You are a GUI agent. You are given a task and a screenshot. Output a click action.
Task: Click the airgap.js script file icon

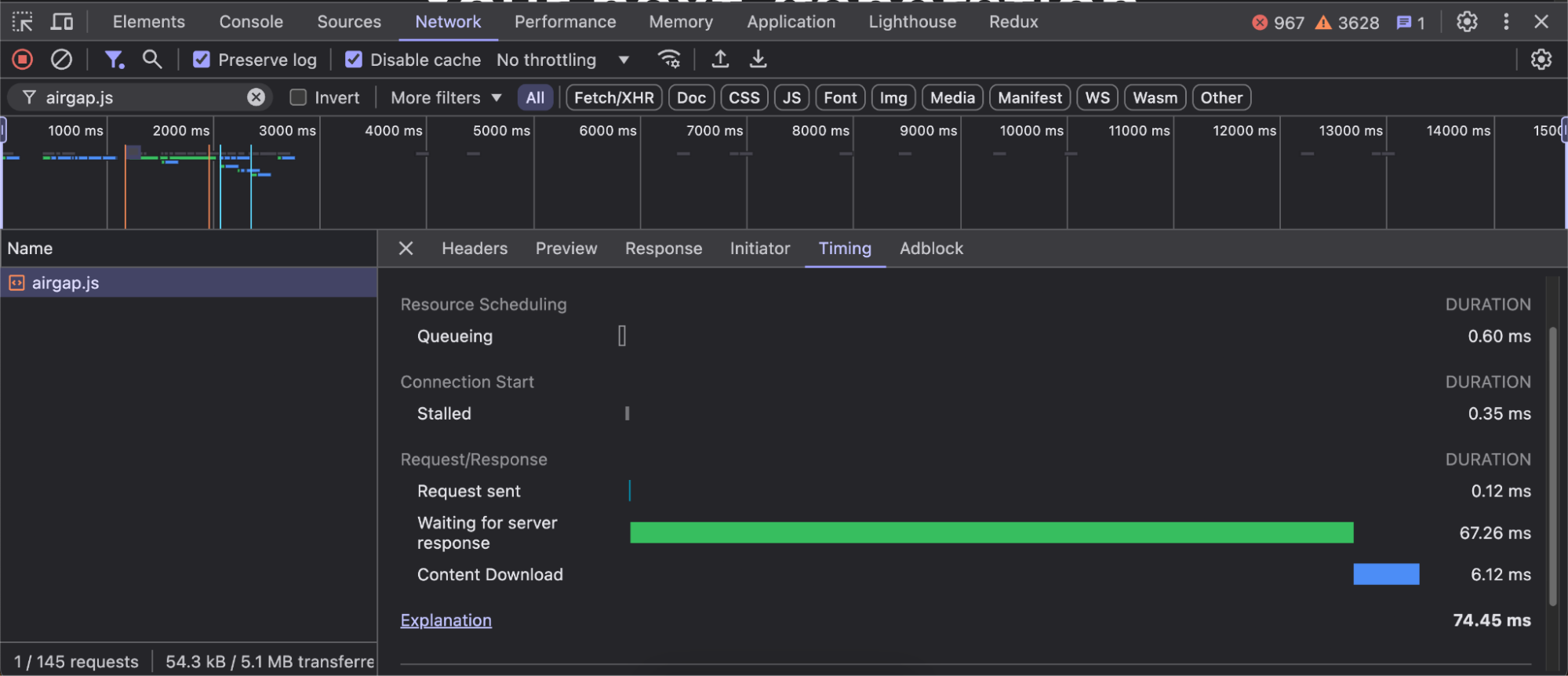point(16,282)
